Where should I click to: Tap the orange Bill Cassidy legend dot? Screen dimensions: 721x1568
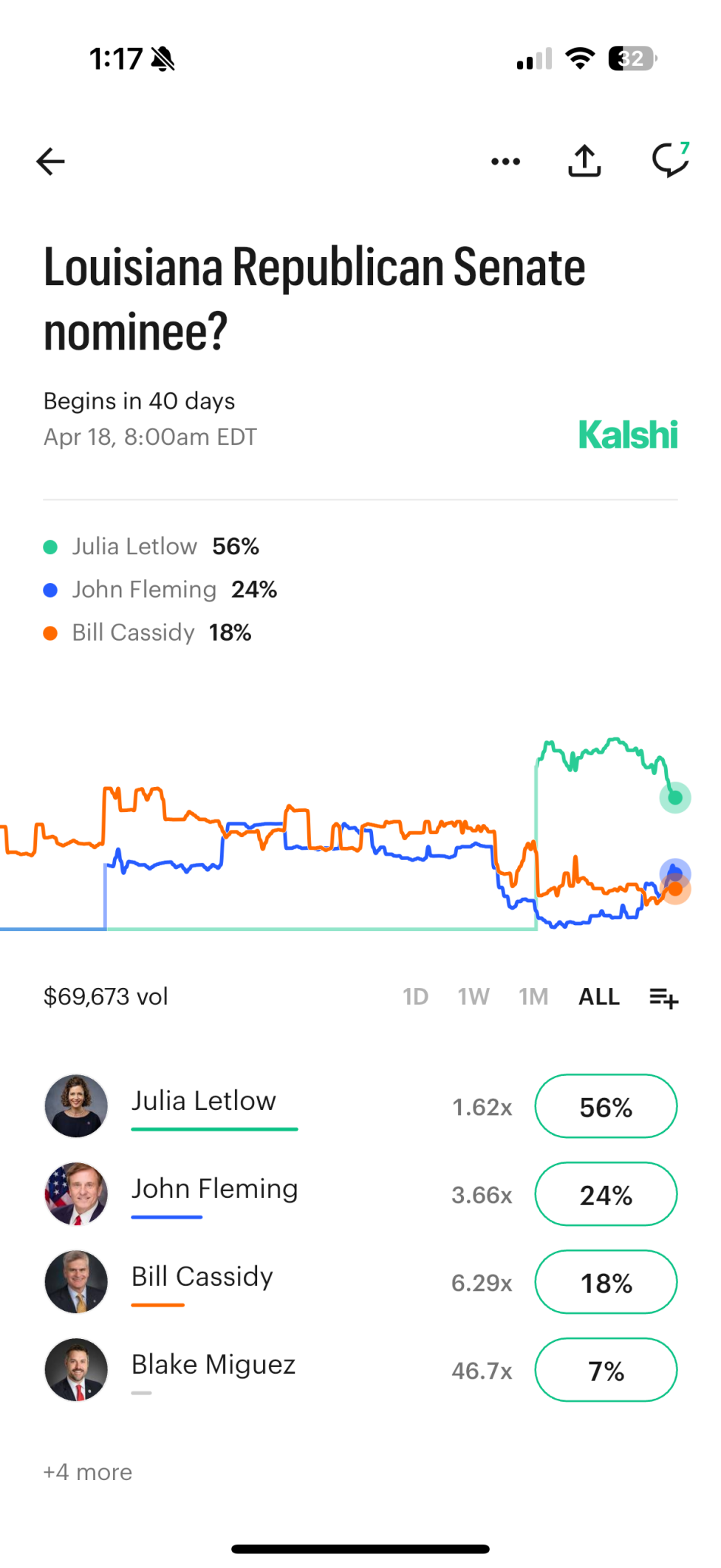pos(50,633)
